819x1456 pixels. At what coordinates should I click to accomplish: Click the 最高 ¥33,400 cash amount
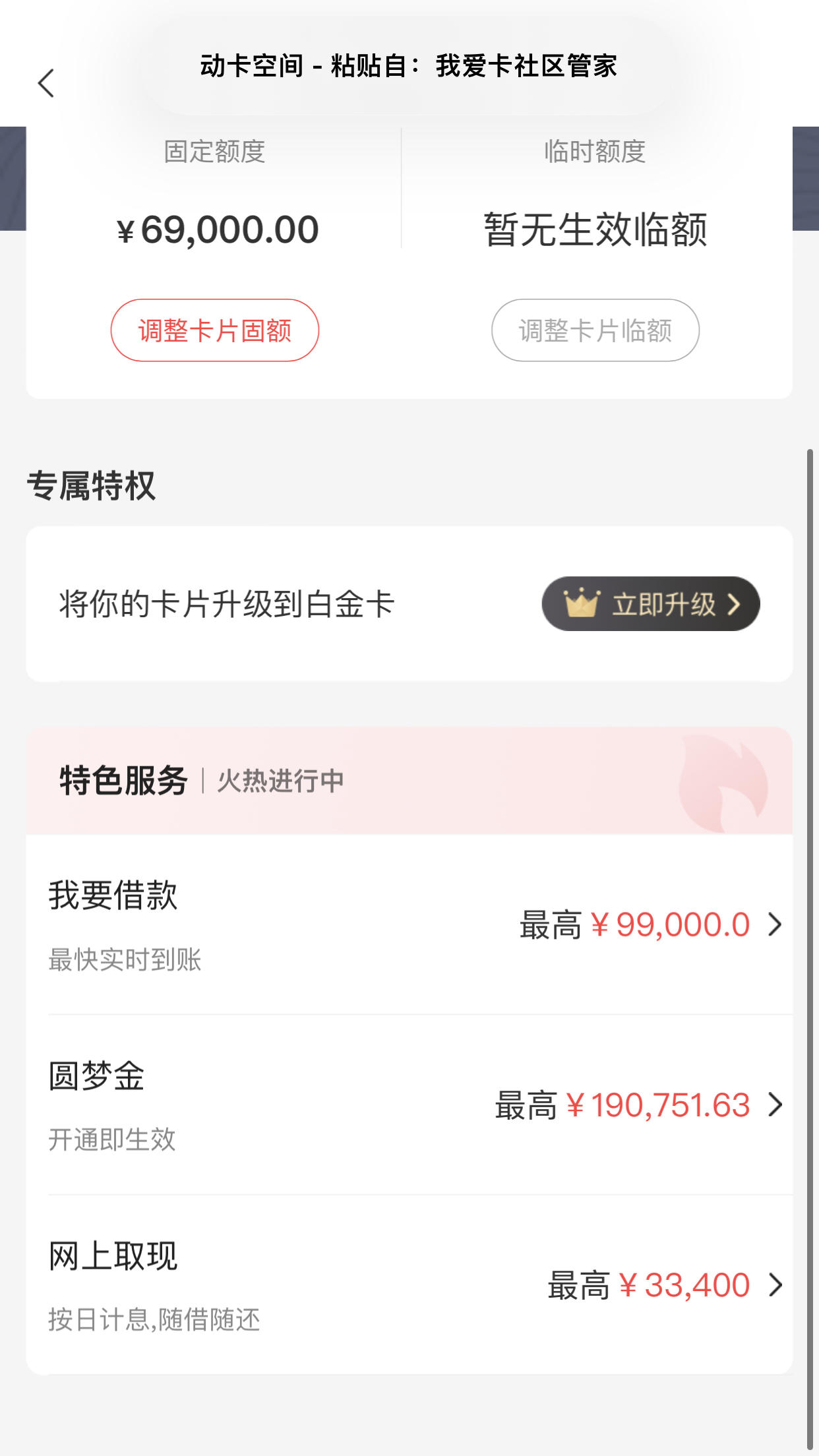(x=649, y=1285)
